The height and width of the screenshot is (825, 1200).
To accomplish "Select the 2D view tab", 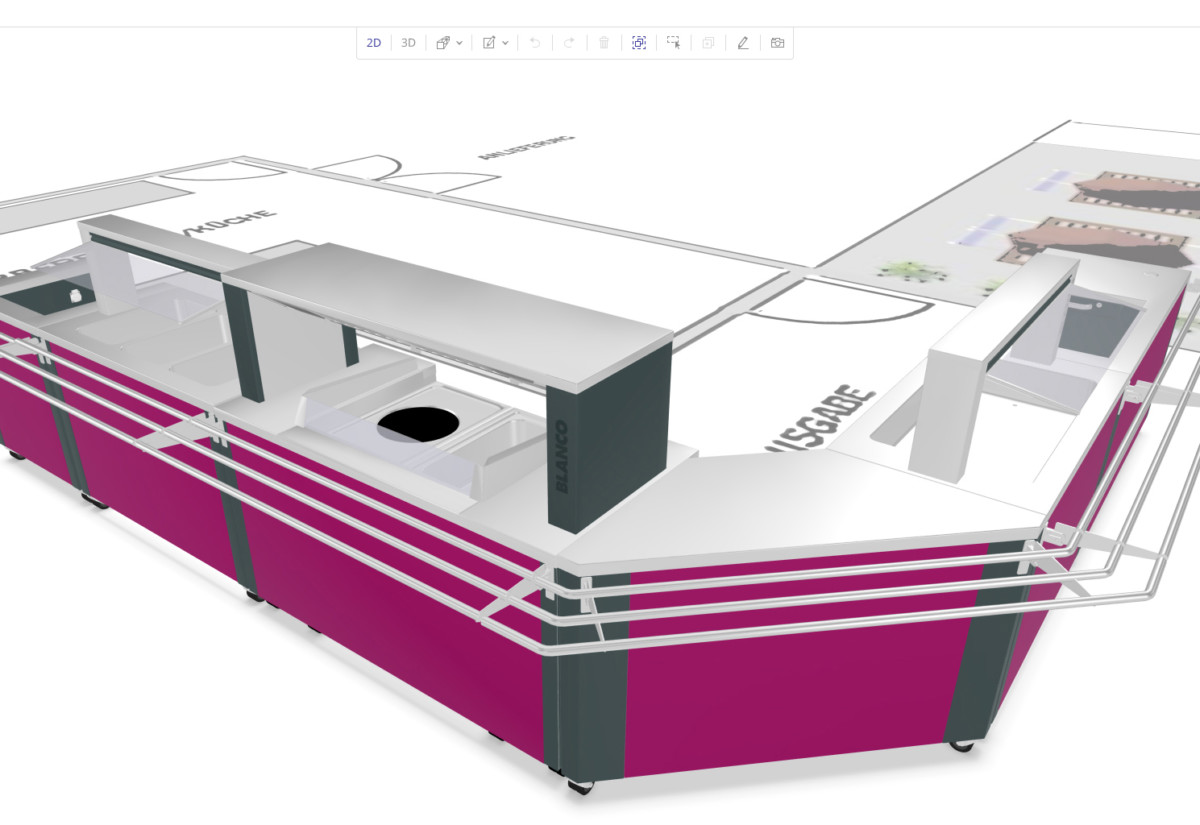I will click(374, 43).
